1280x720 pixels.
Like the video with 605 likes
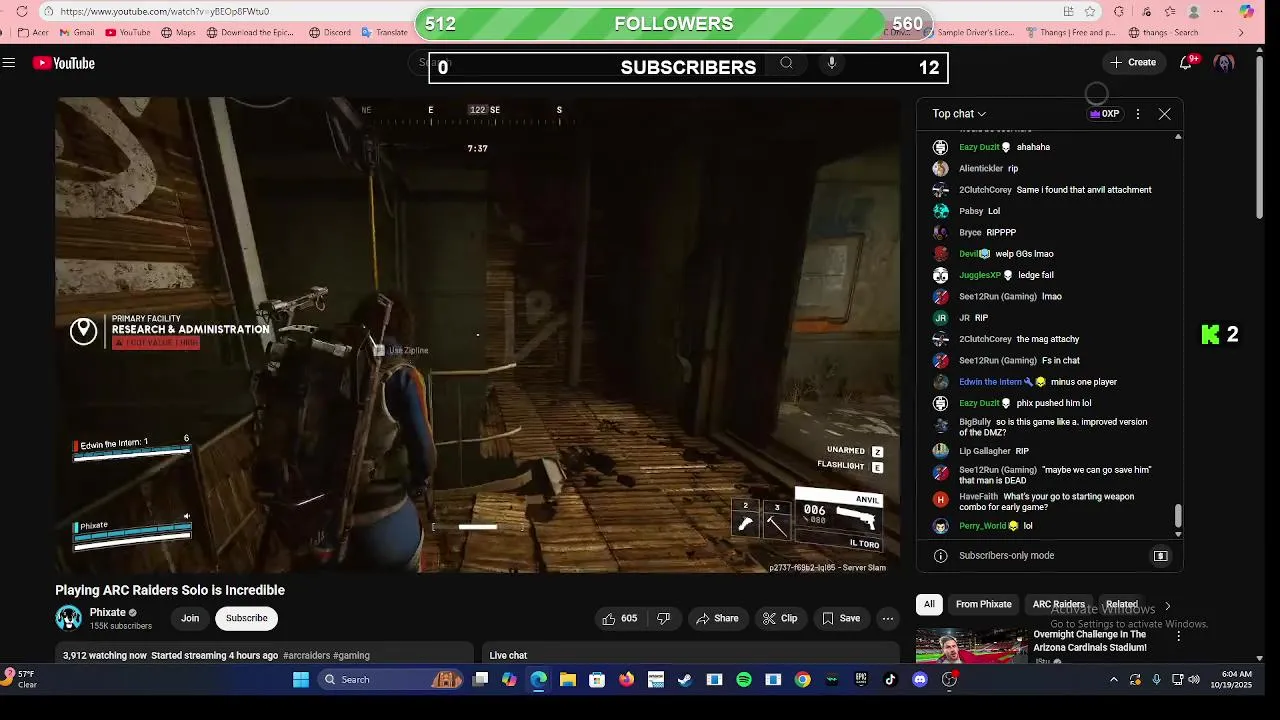coord(619,618)
